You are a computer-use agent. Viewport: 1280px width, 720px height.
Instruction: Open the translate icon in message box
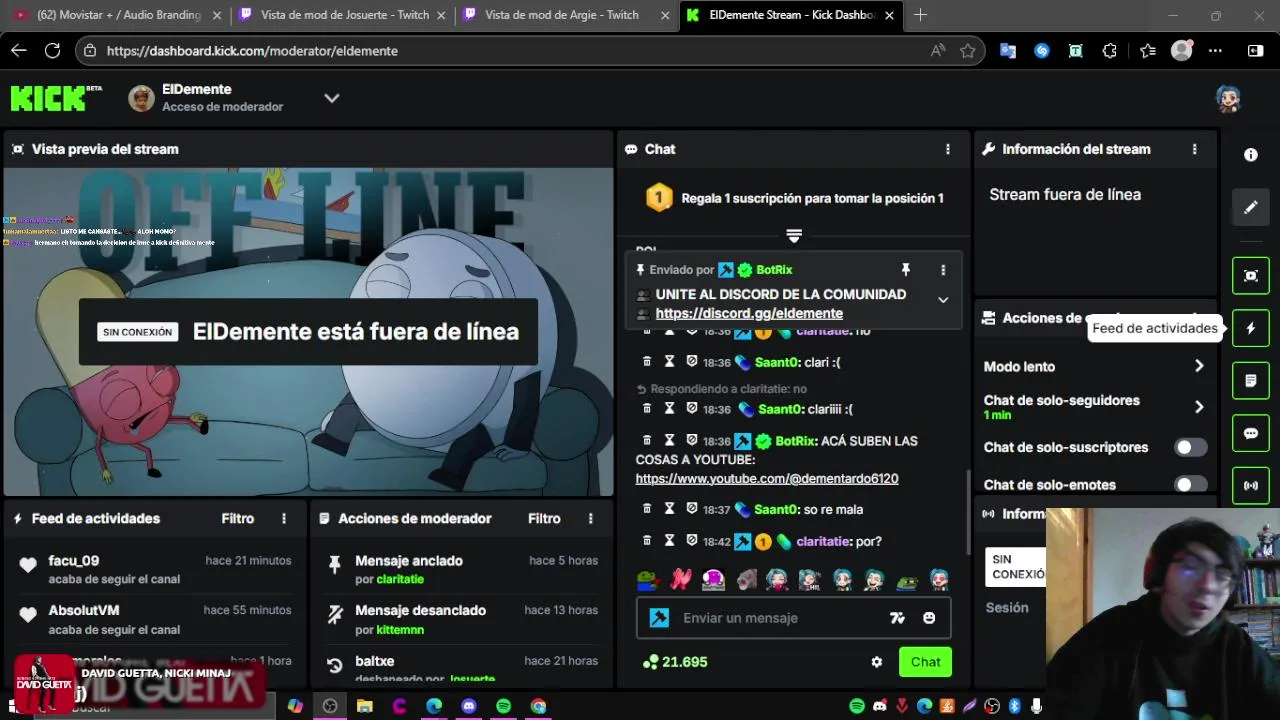coord(897,618)
